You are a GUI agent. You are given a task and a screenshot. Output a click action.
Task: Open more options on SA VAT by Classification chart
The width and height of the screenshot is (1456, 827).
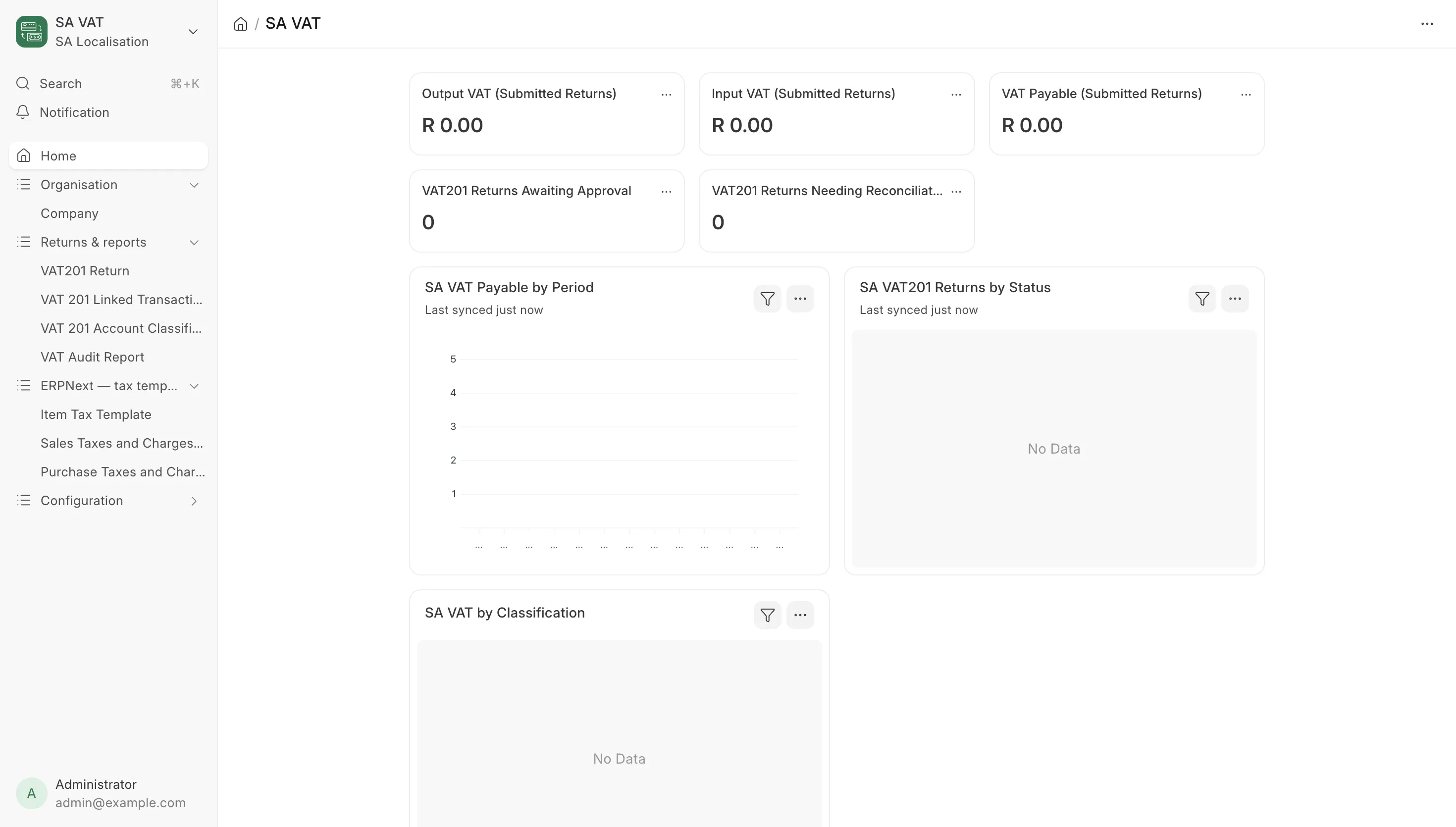pos(800,615)
